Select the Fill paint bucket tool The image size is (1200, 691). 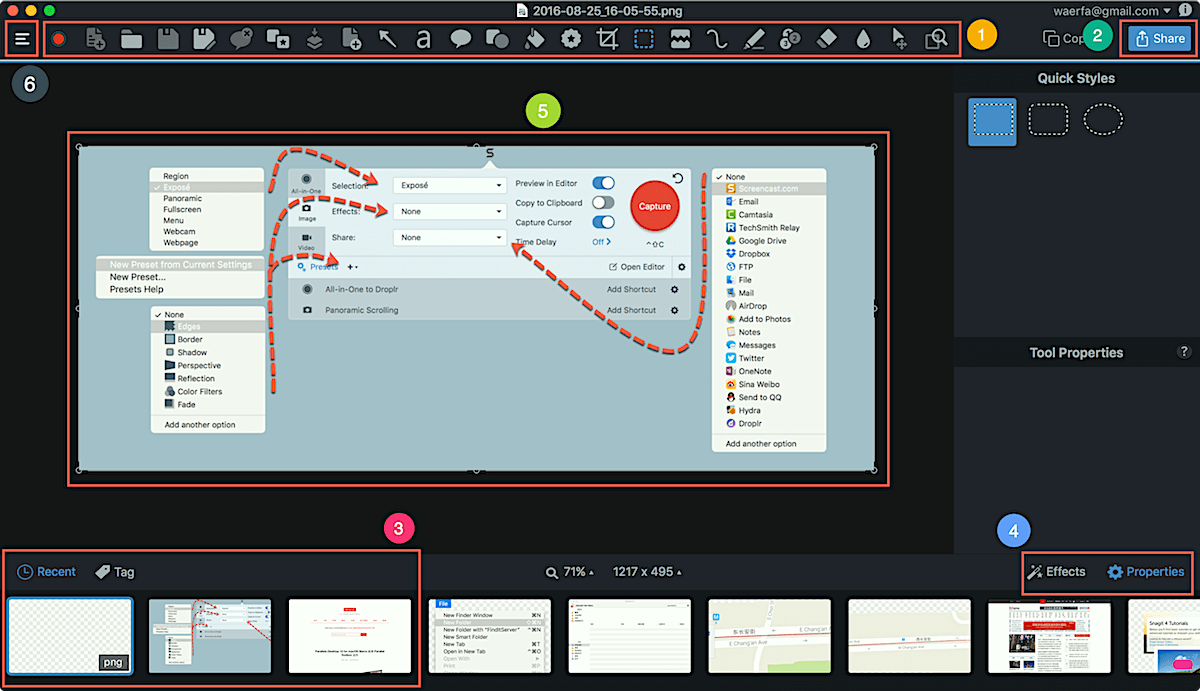pyautogui.click(x=534, y=40)
